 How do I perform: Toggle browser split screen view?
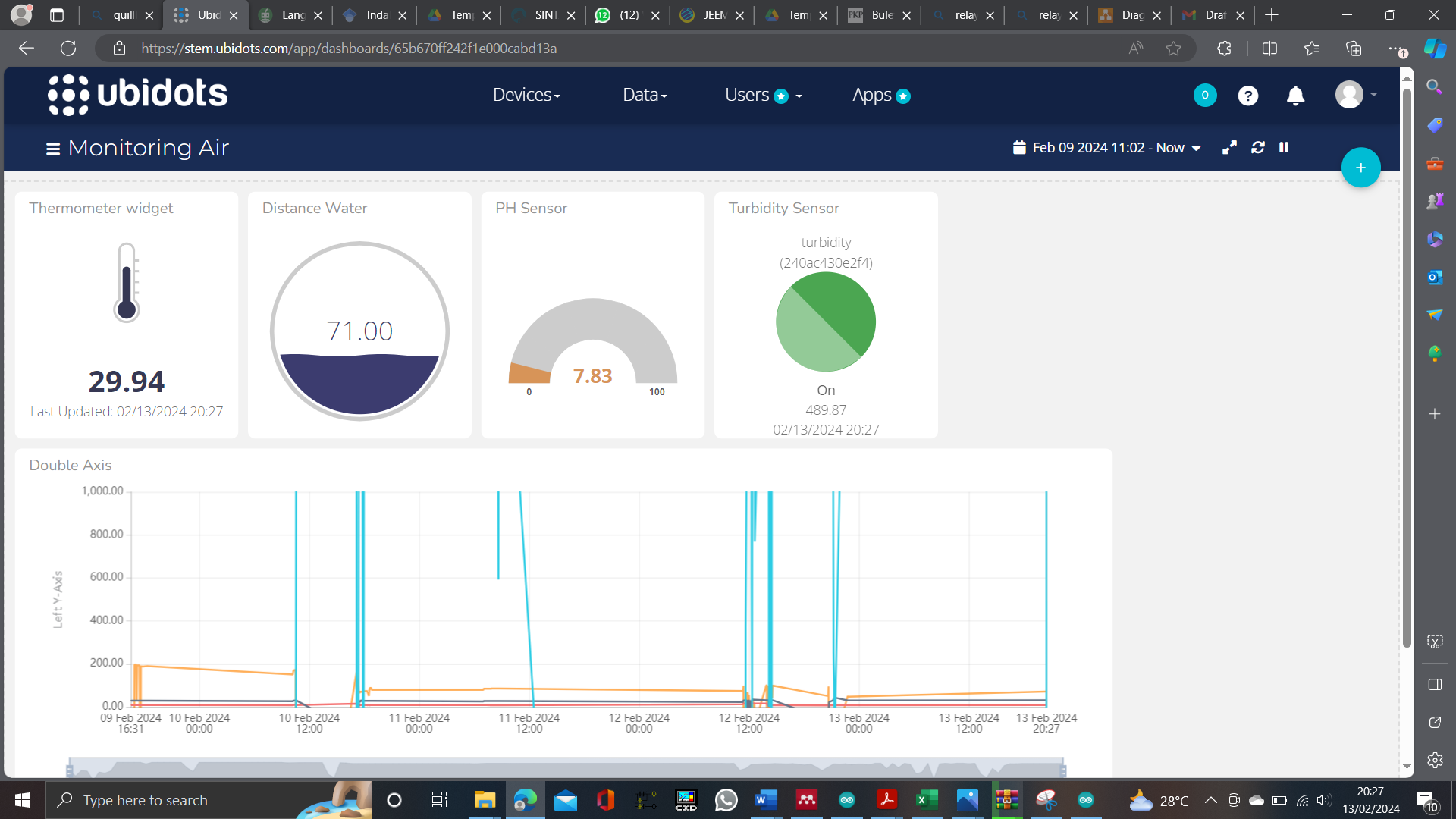click(x=1269, y=49)
